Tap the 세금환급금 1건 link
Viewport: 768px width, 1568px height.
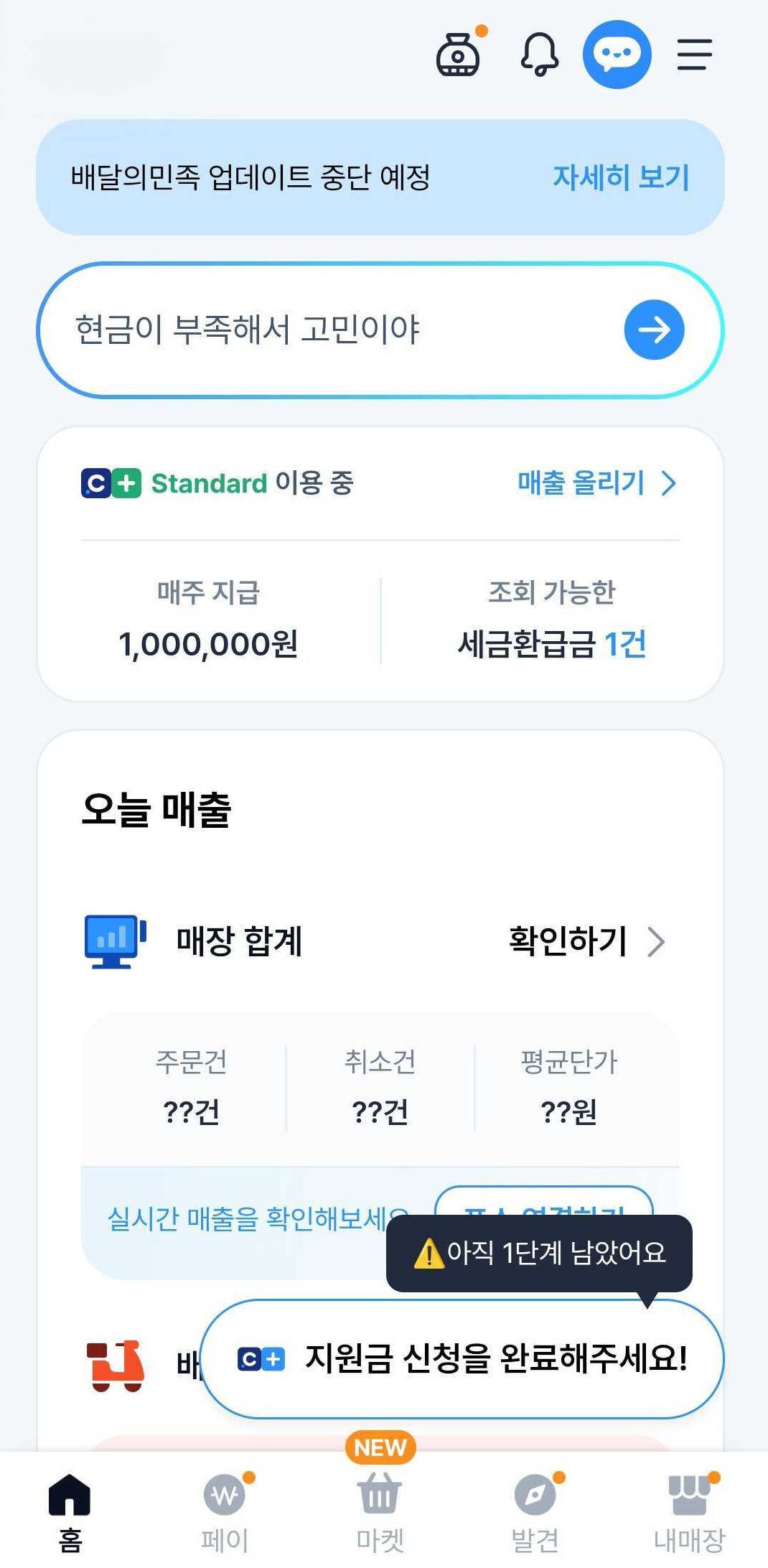[552, 643]
